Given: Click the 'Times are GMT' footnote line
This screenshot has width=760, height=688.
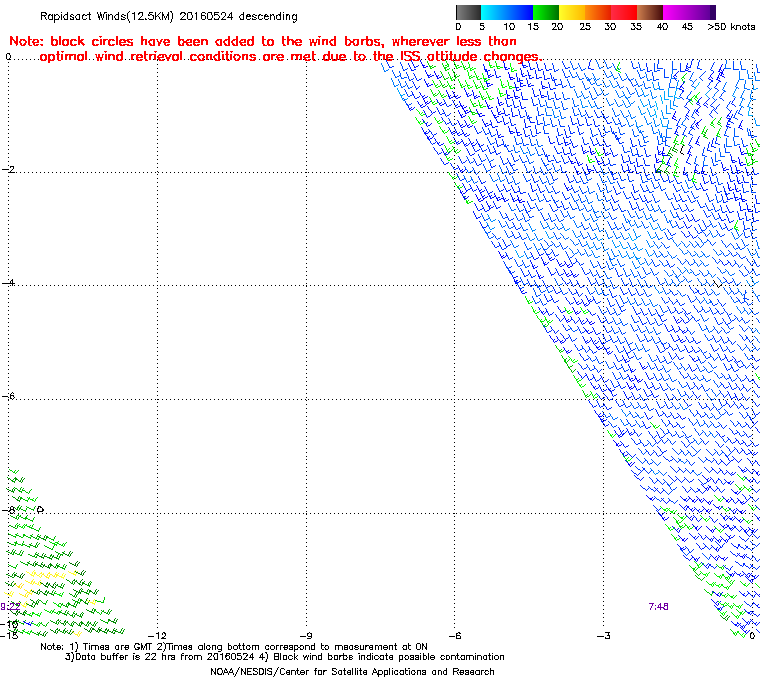Looking at the screenshot, I should tap(234, 646).
